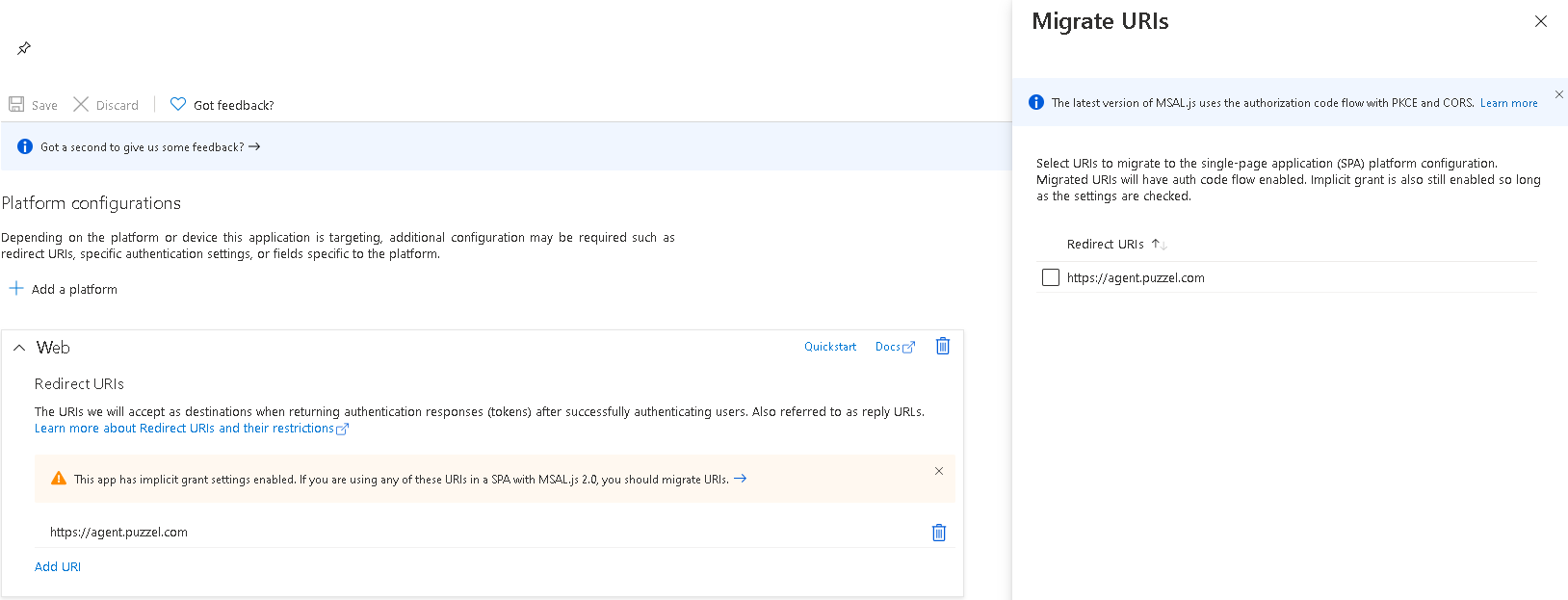Delete the Web platform with trash icon
The image size is (1568, 600).
(x=943, y=347)
